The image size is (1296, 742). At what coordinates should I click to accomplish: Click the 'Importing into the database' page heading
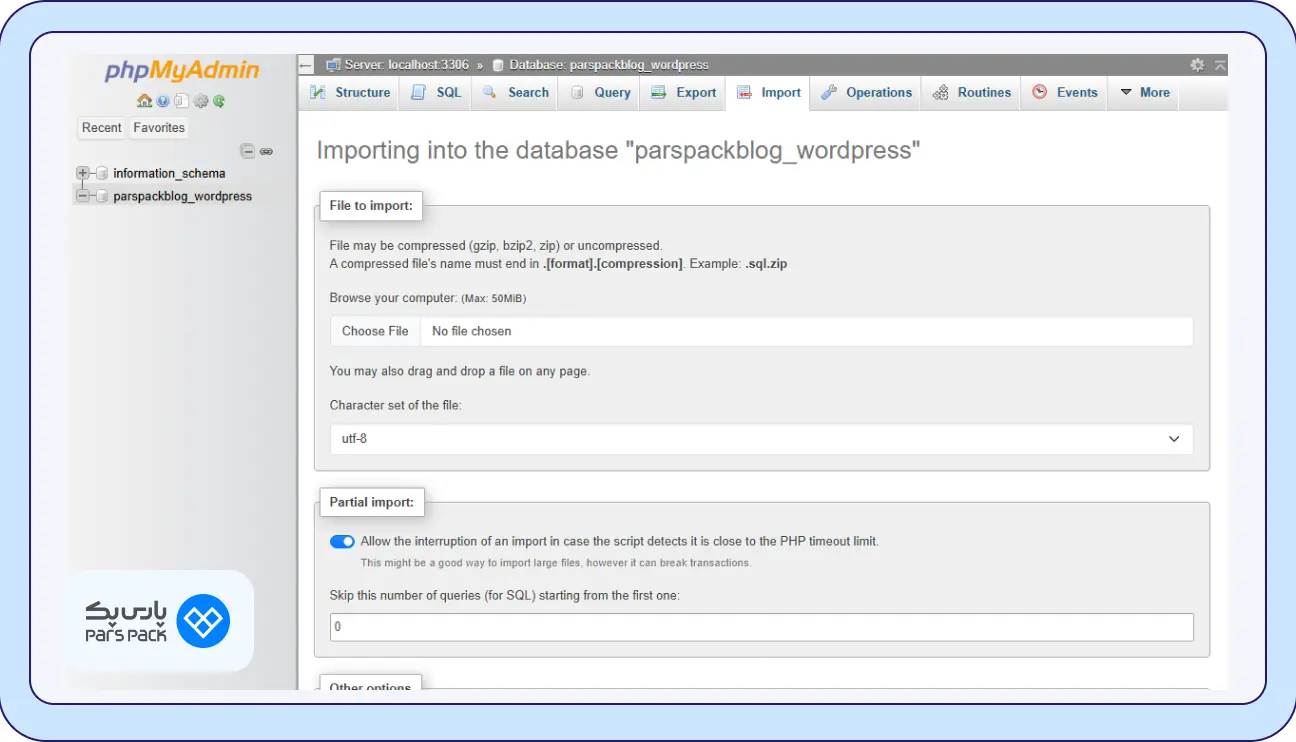tap(618, 151)
